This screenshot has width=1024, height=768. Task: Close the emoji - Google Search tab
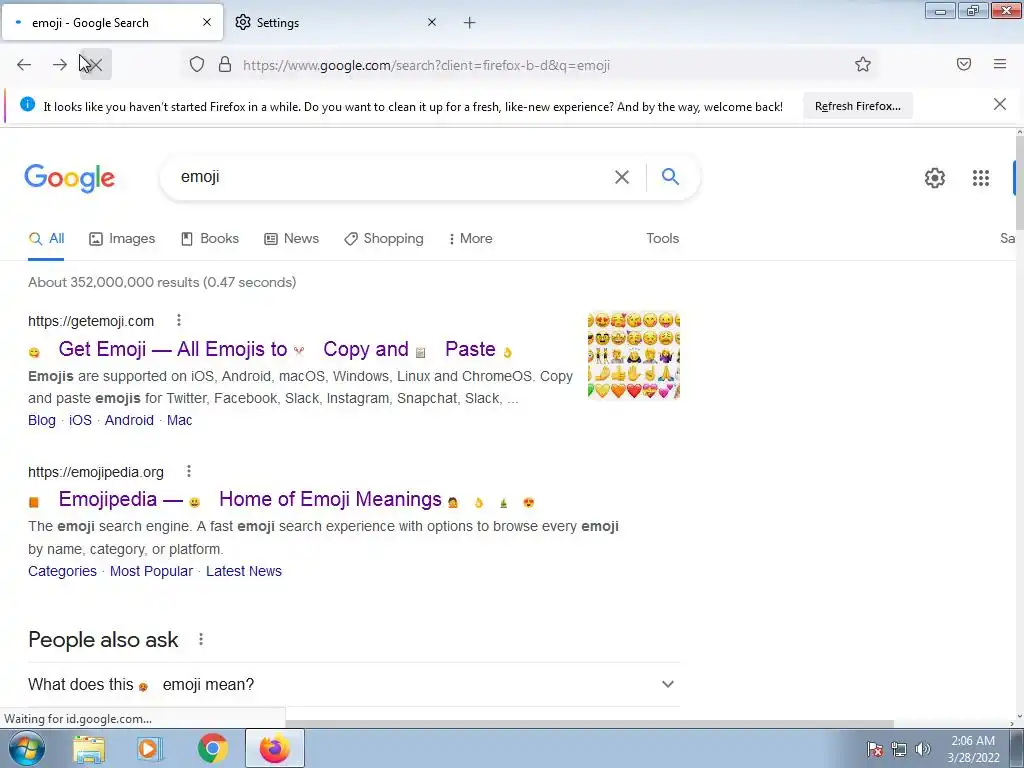206,22
